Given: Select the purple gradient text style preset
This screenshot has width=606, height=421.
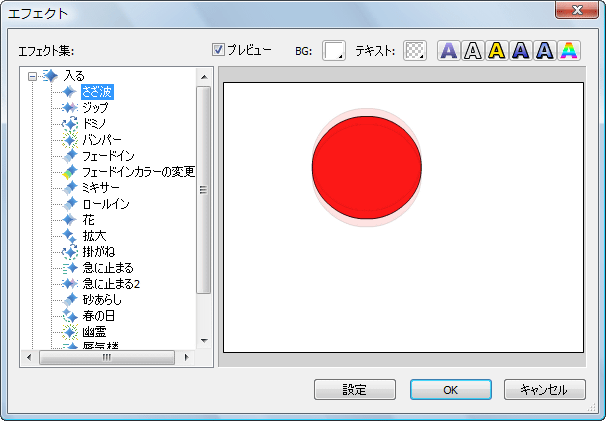Looking at the screenshot, I should 449,51.
